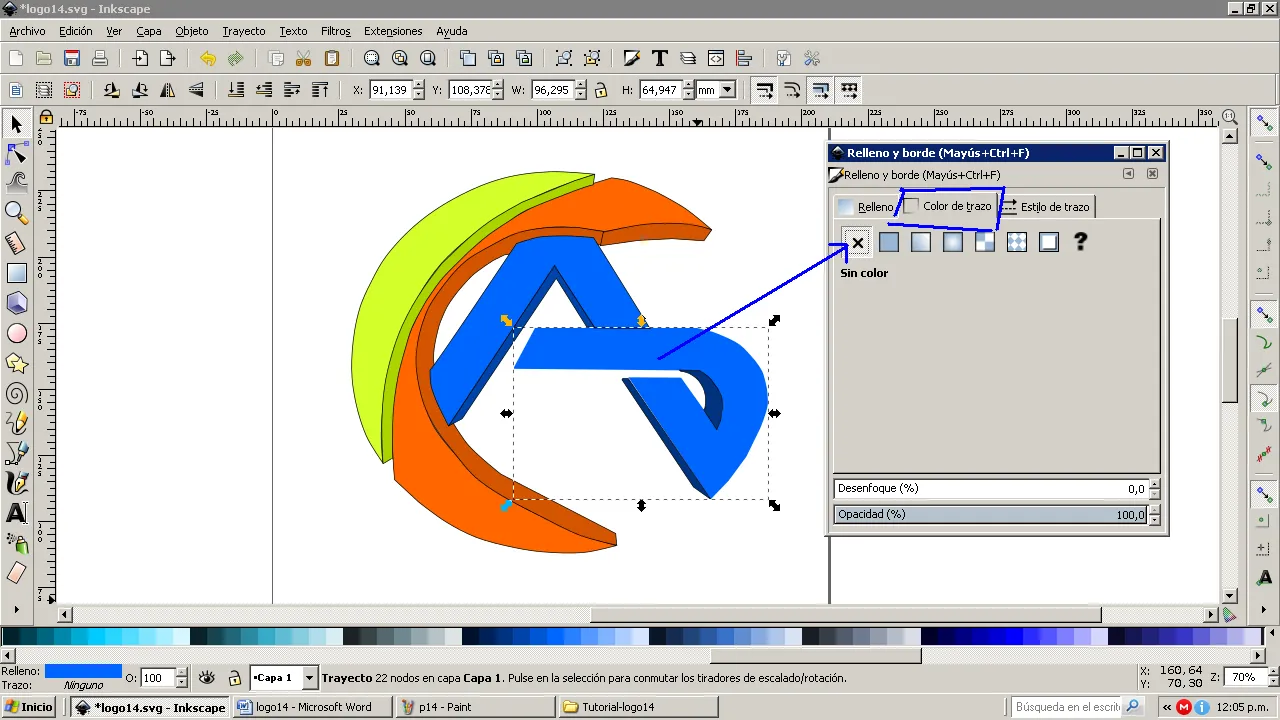Image resolution: width=1280 pixels, height=720 pixels.
Task: Select the Zoom magnifier tool
Action: coord(16,212)
